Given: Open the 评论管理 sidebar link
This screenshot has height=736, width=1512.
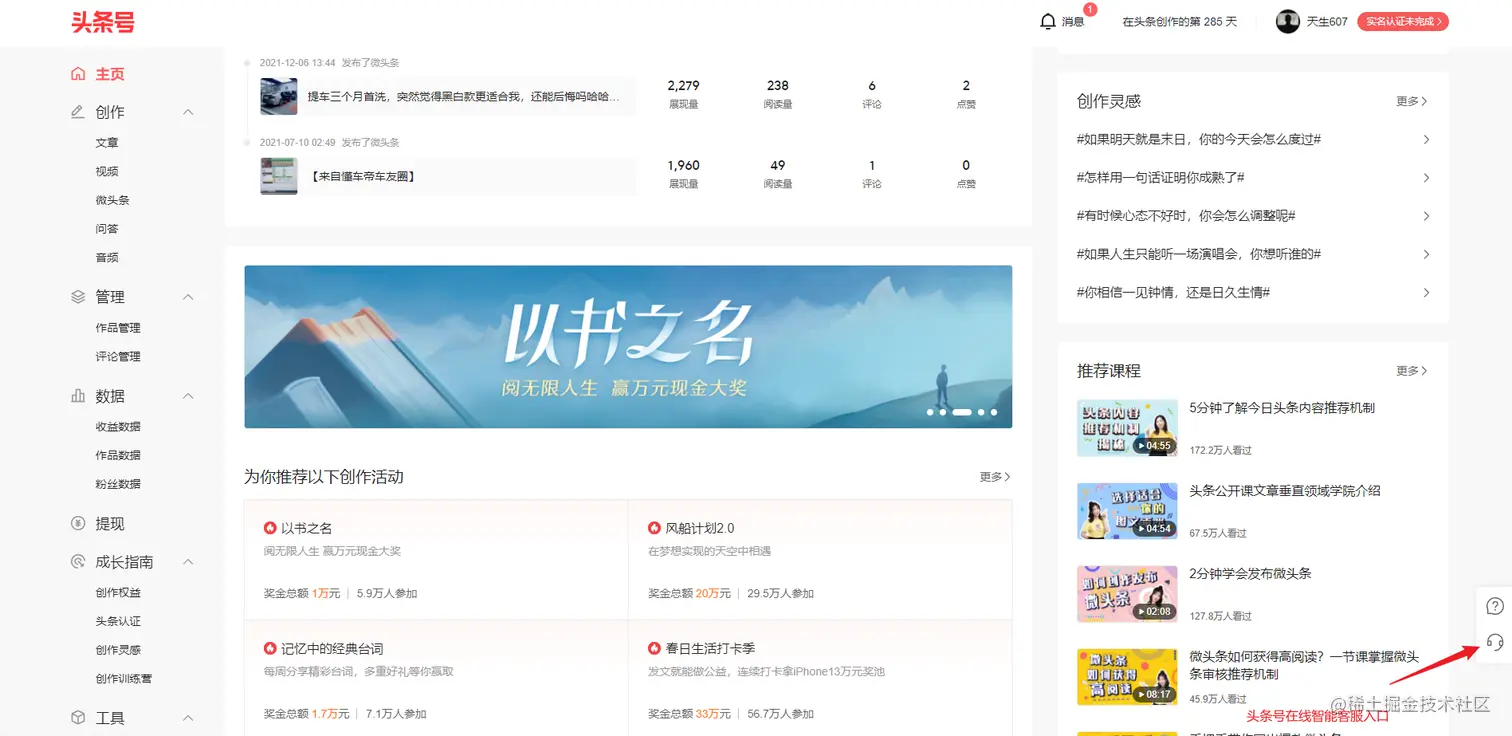Looking at the screenshot, I should [x=118, y=357].
